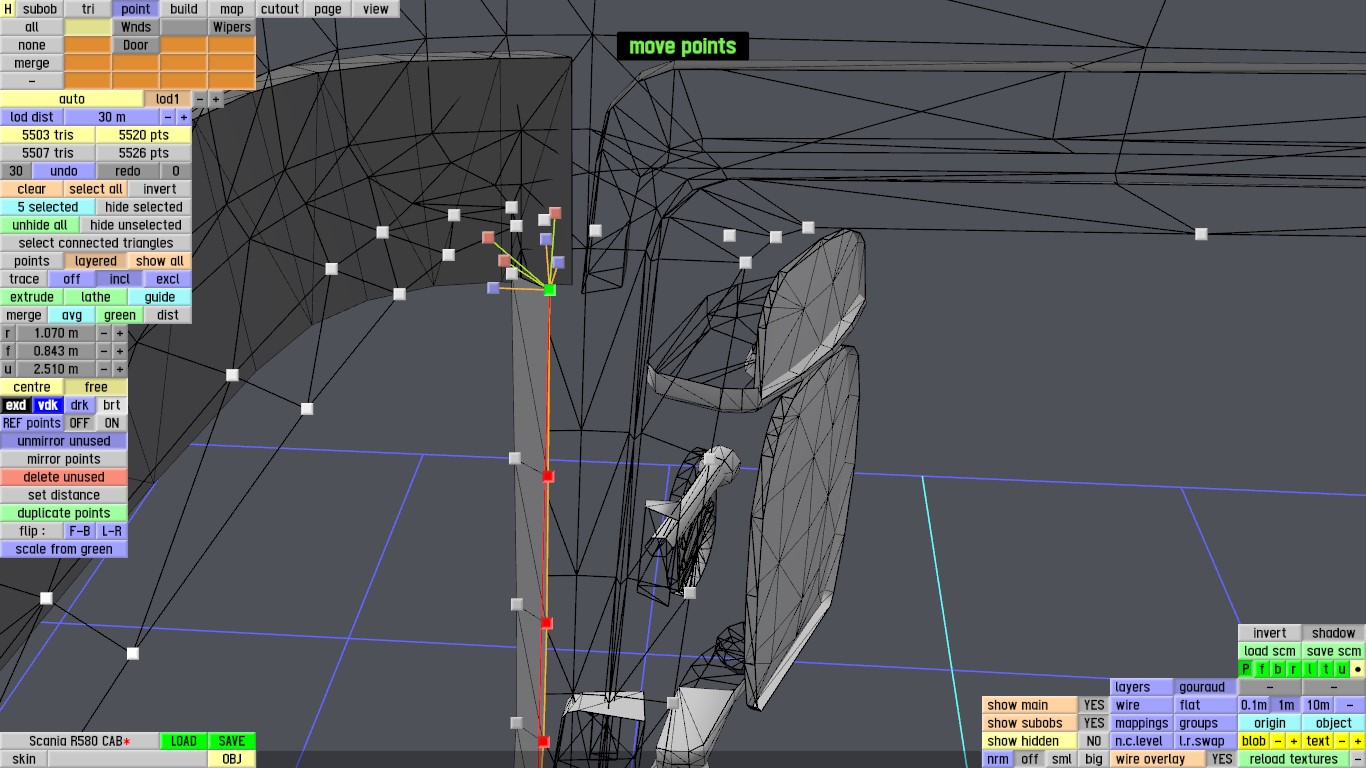Click the redo button
This screenshot has width=1366, height=768.
[x=128, y=171]
